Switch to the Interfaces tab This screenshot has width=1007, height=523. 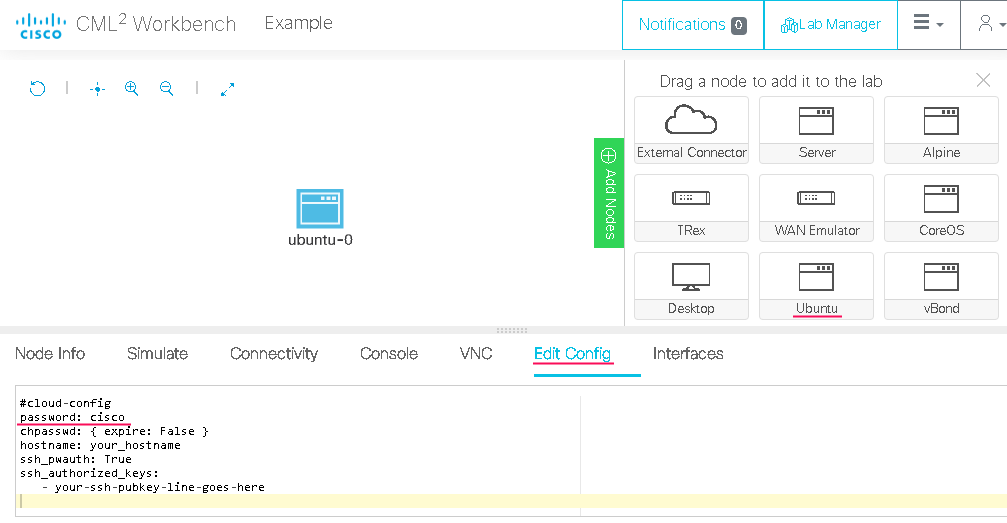pos(688,354)
